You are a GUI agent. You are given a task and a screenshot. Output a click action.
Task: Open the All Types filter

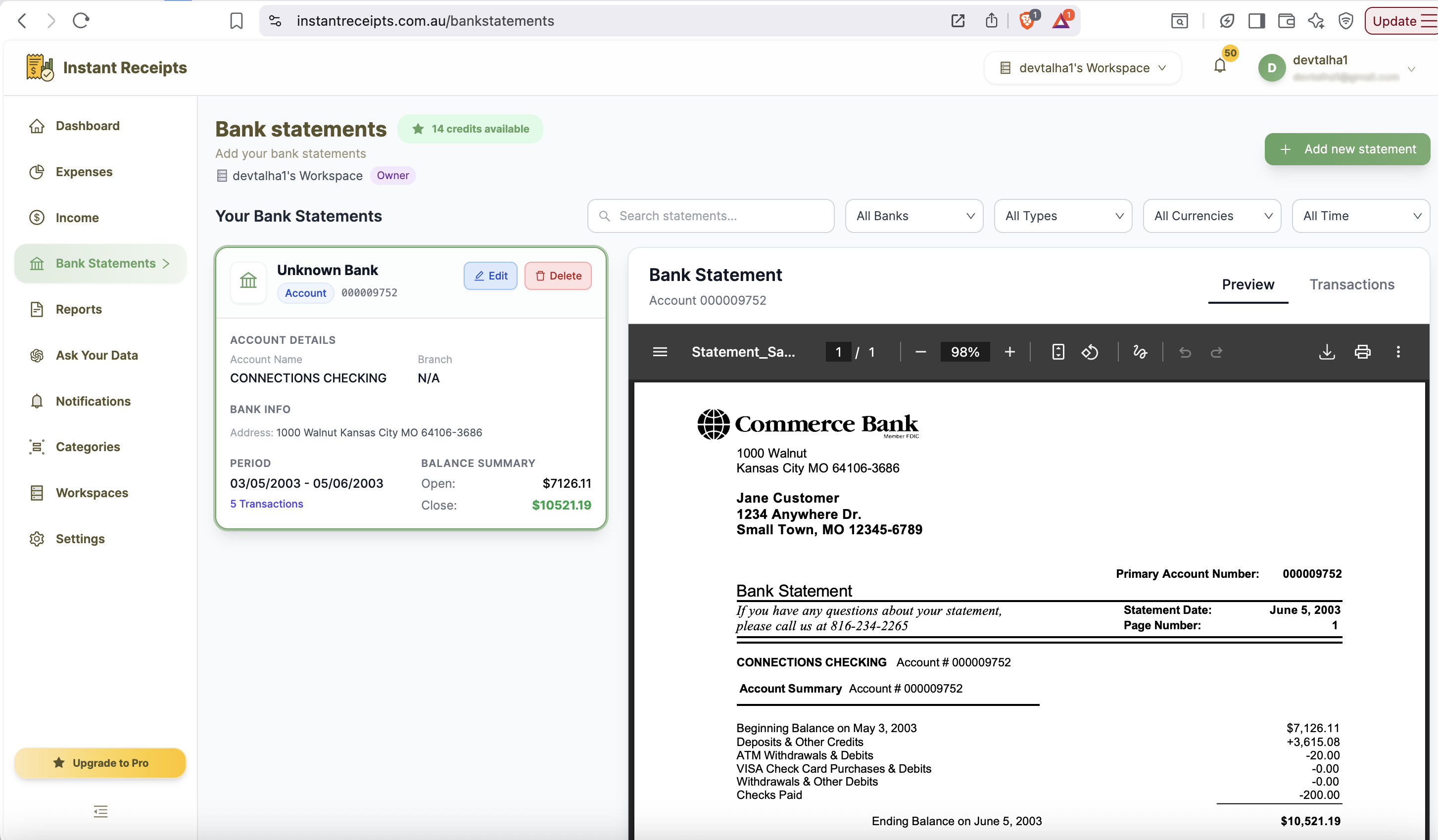[1063, 216]
